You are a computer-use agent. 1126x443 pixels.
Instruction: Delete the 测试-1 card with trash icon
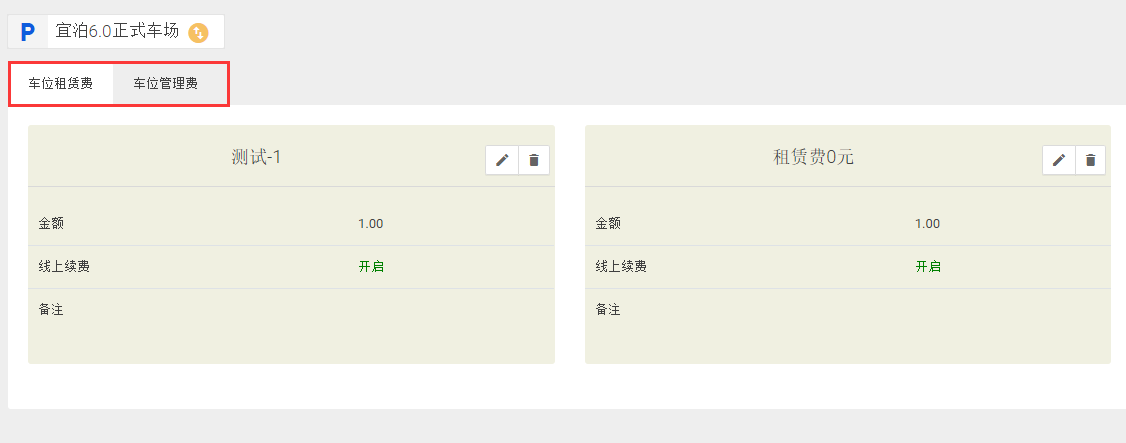[534, 160]
